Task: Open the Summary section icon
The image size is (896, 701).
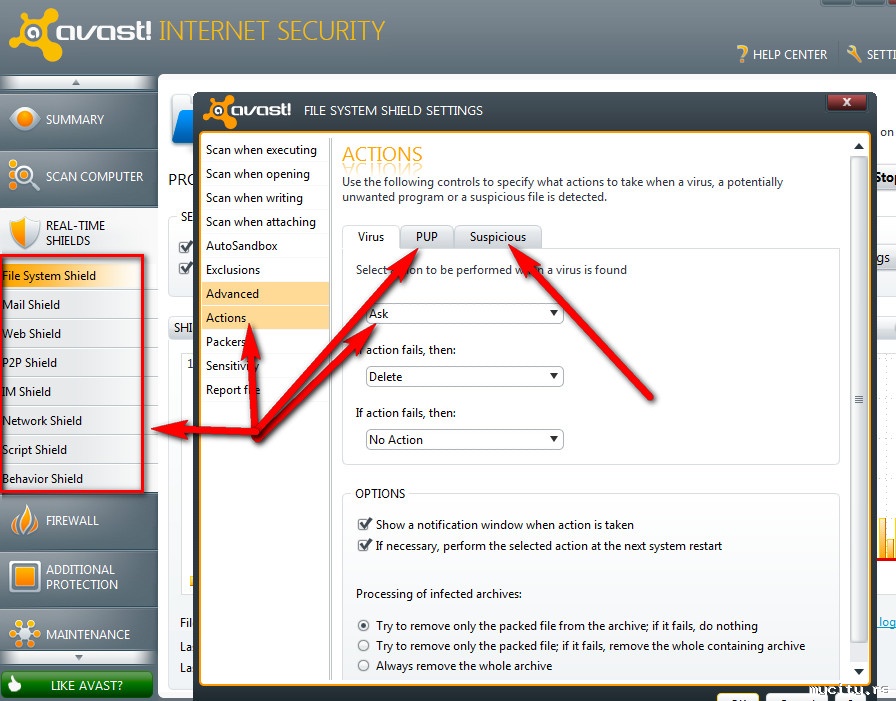Action: pyautogui.click(x=25, y=119)
